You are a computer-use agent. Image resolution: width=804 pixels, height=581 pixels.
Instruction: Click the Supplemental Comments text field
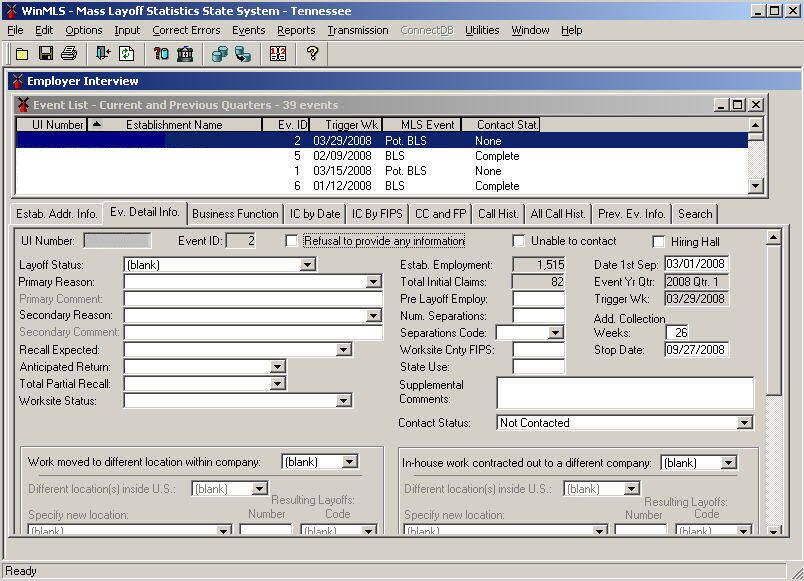[624, 393]
